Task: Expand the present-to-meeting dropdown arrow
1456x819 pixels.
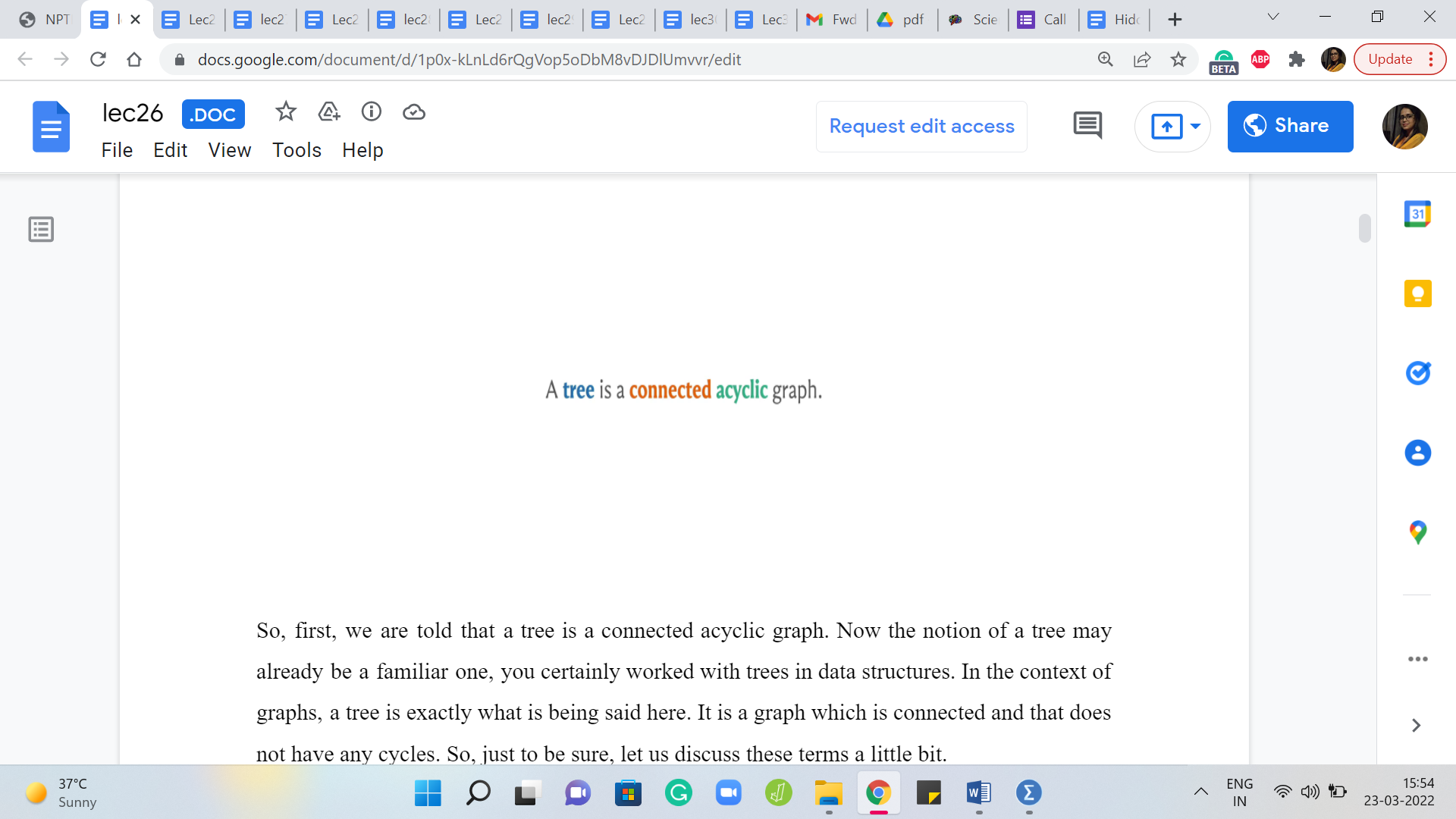Action: (1195, 126)
